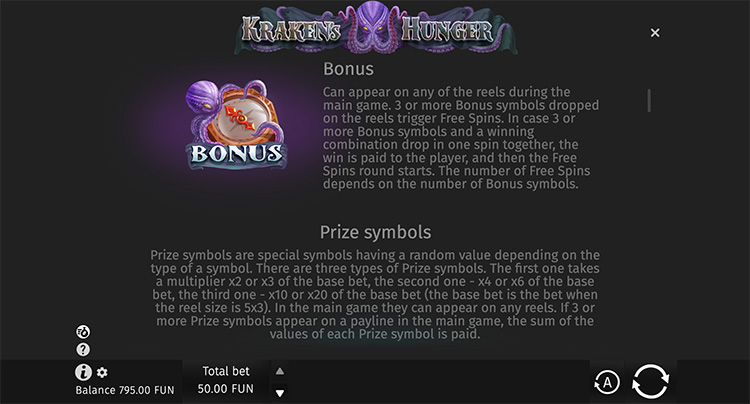The width and height of the screenshot is (750, 404).
Task: Click the Total bet 50.00 FUN field
Action: [226, 379]
